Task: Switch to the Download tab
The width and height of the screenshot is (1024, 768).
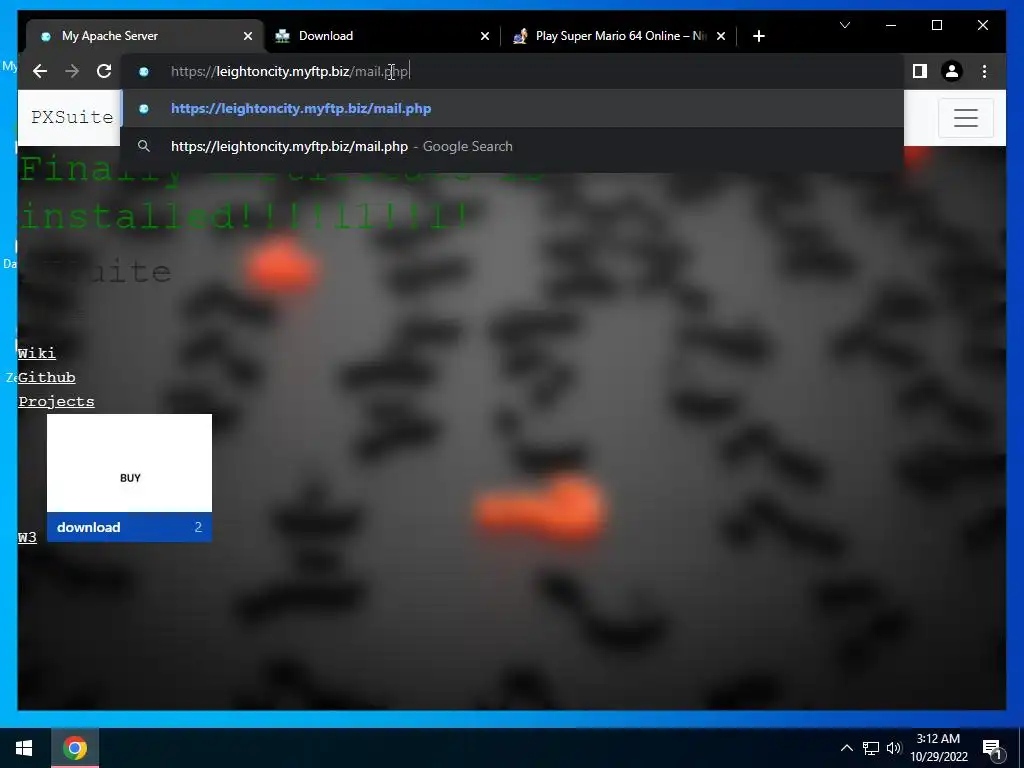Action: [383, 36]
